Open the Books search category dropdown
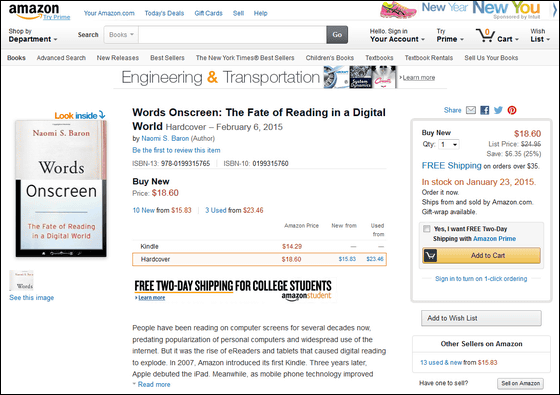560x395 pixels. point(121,35)
